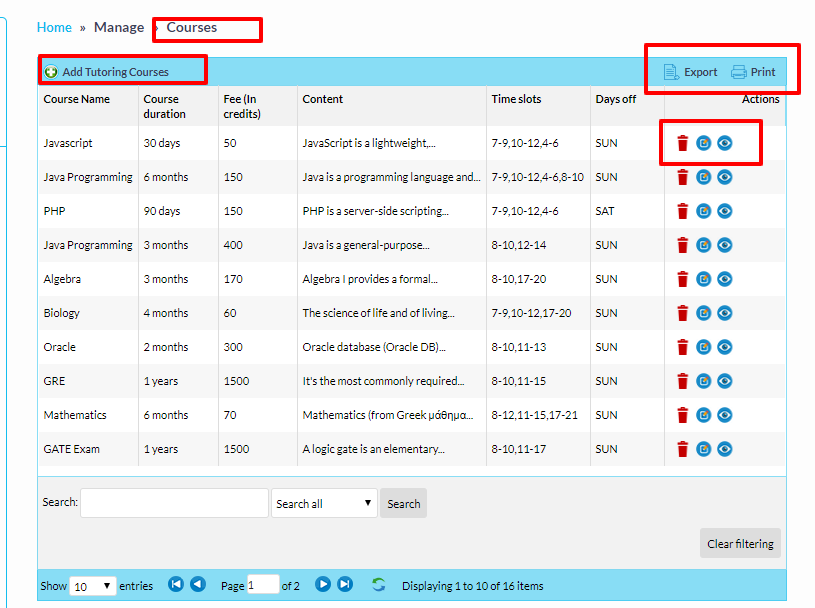815x608 pixels.
Task: Click the green Add Tutoring Courses plus icon
Action: (51, 72)
